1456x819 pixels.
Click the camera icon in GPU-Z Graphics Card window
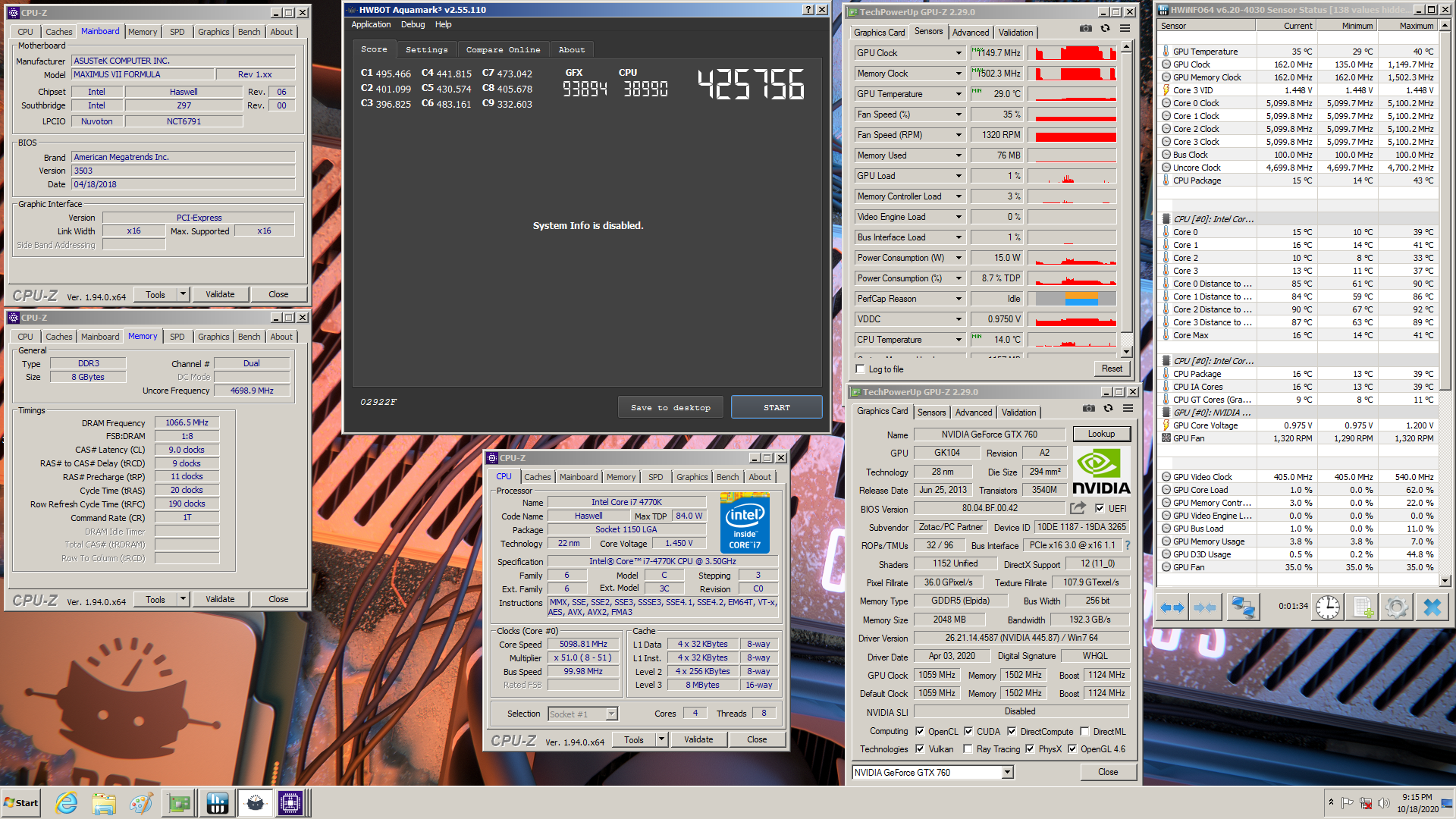pos(1089,408)
